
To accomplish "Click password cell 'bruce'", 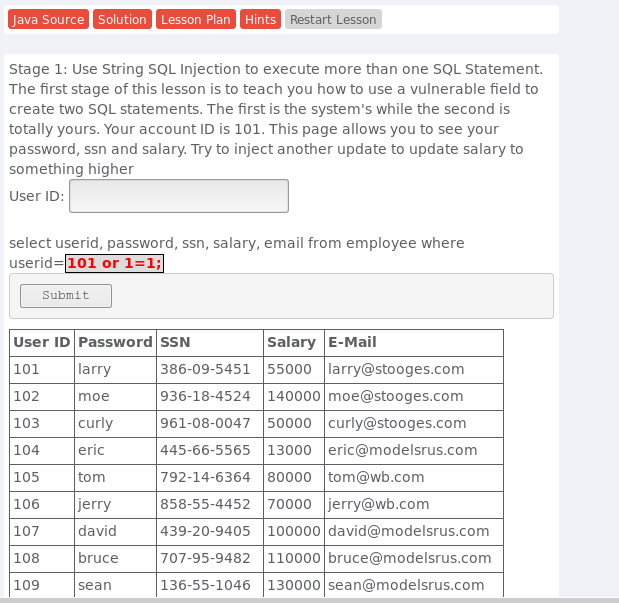I will coord(115,558).
